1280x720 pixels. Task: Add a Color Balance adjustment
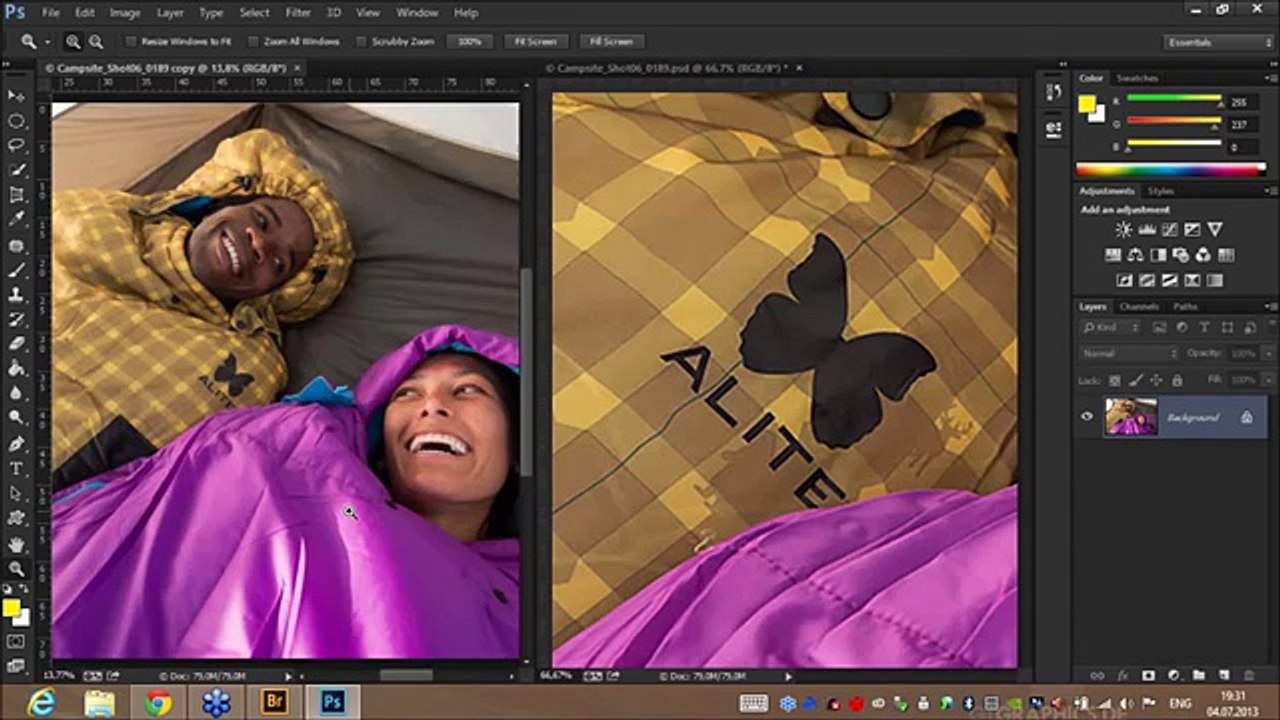(x=1135, y=255)
